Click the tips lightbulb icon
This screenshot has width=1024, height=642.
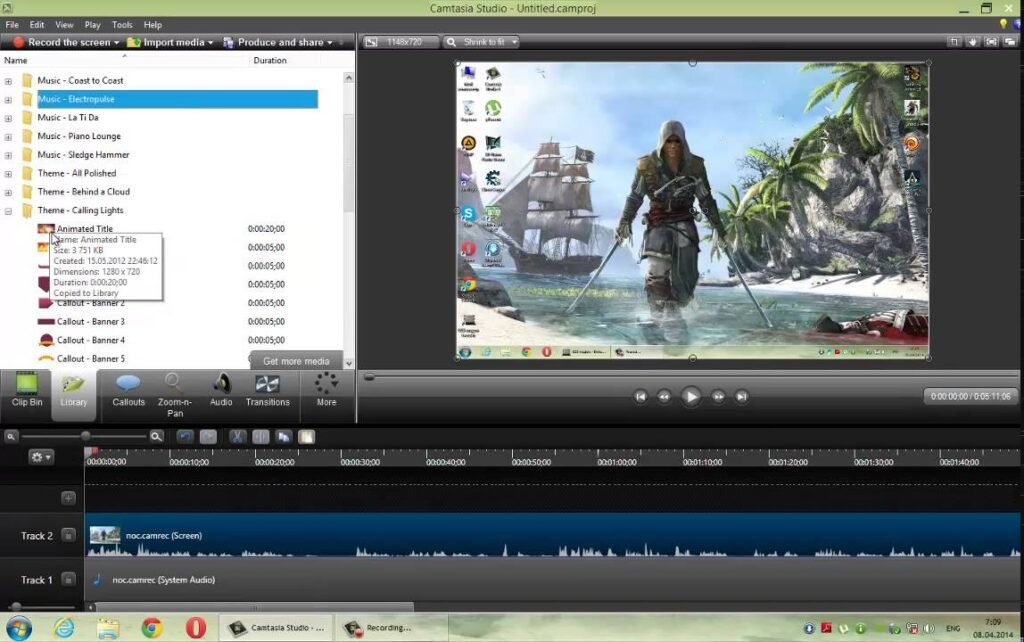pyautogui.click(x=1003, y=24)
